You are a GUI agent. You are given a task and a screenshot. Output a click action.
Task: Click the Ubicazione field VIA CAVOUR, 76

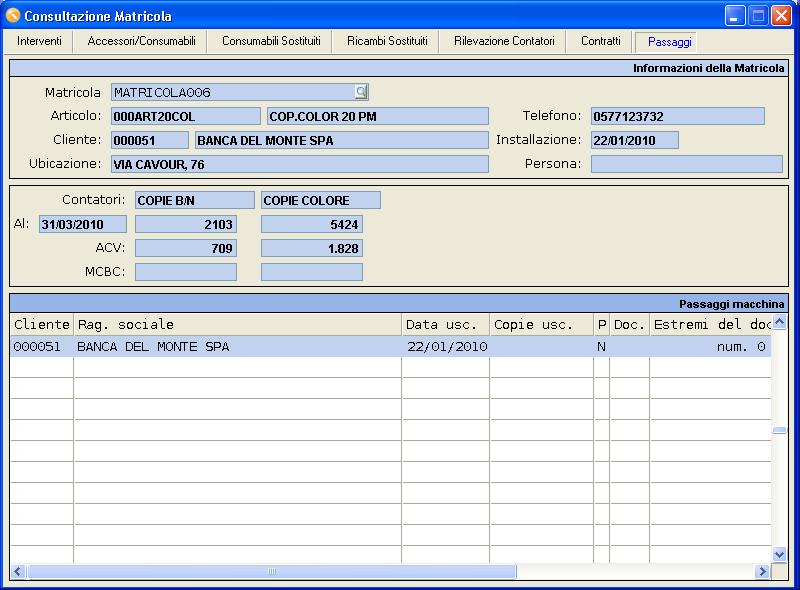[x=299, y=164]
